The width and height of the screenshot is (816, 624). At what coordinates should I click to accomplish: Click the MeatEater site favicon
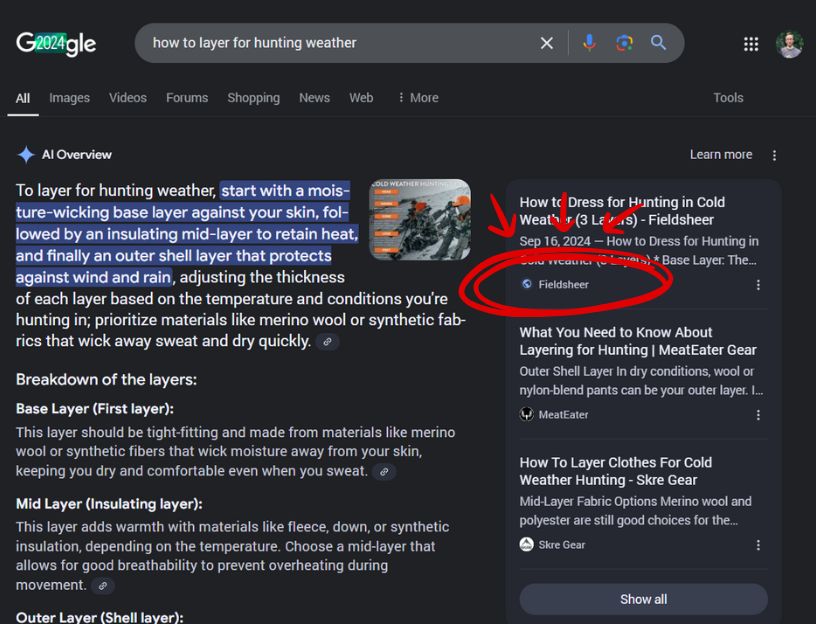(x=527, y=414)
